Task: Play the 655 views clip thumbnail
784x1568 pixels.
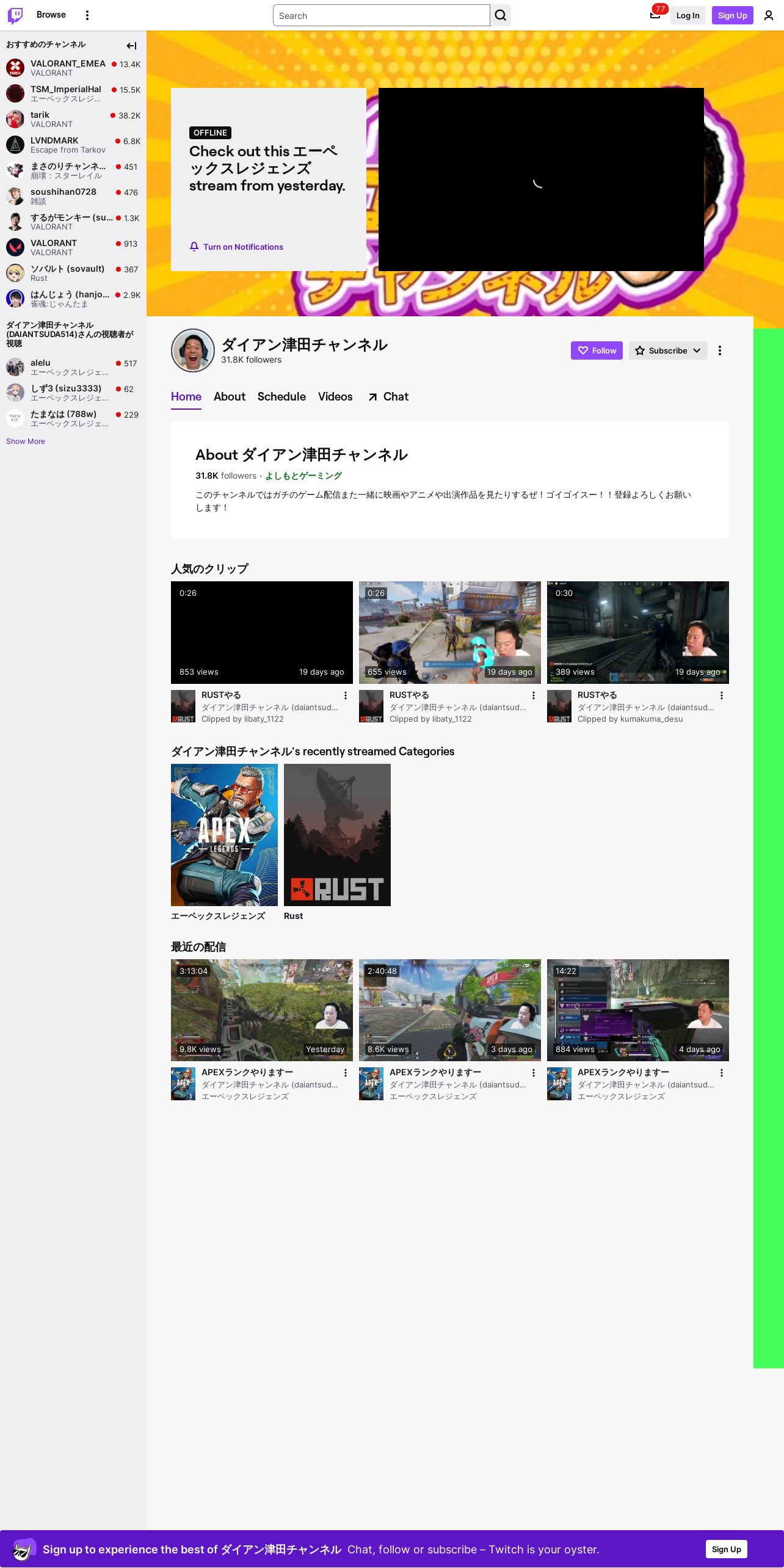Action: tap(450, 633)
